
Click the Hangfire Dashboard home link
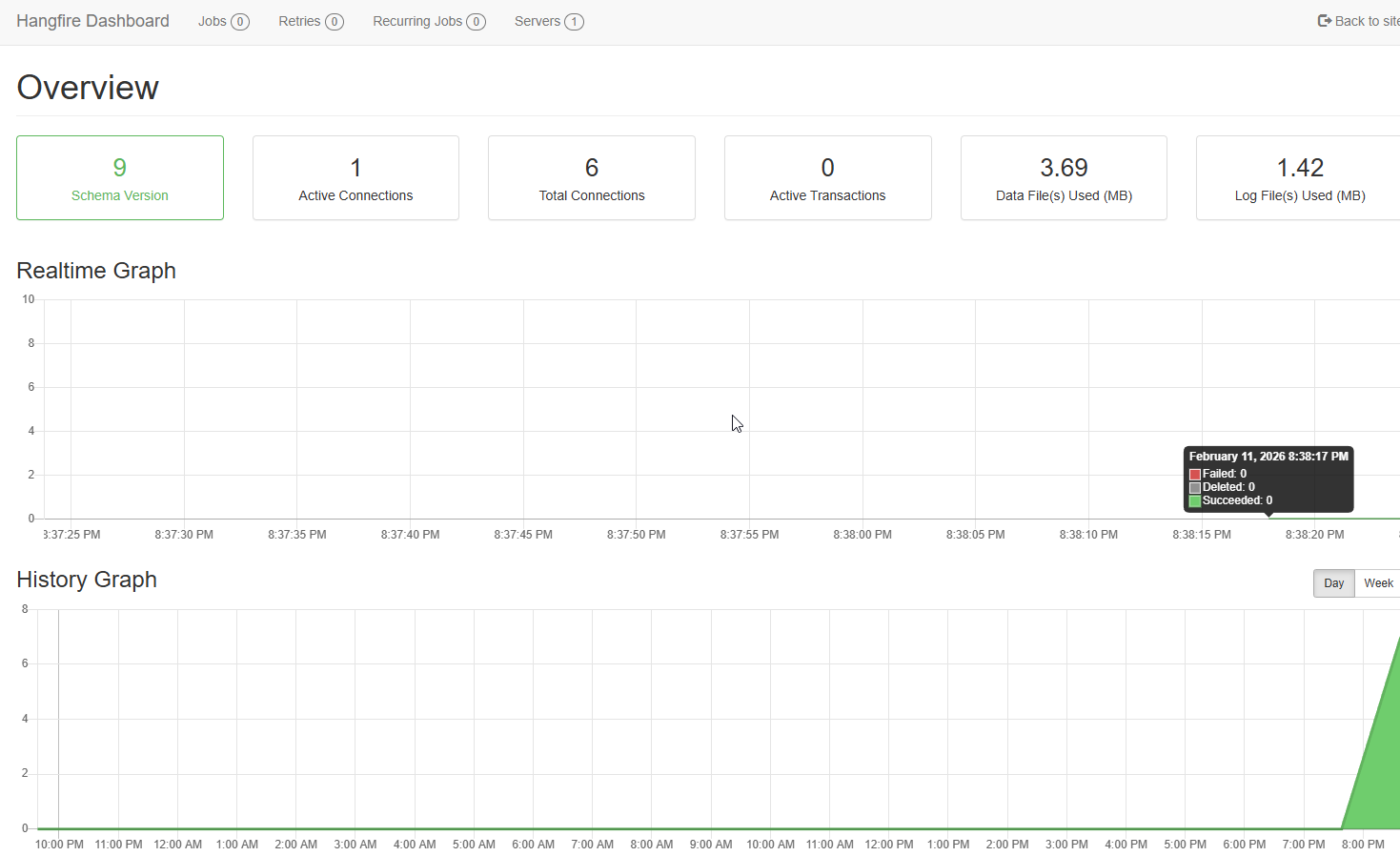91,20
